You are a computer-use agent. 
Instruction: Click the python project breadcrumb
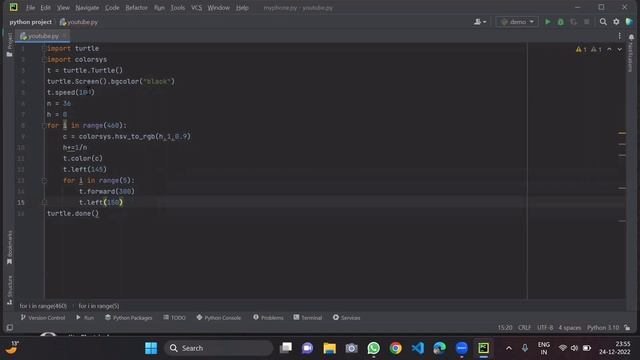(31, 22)
